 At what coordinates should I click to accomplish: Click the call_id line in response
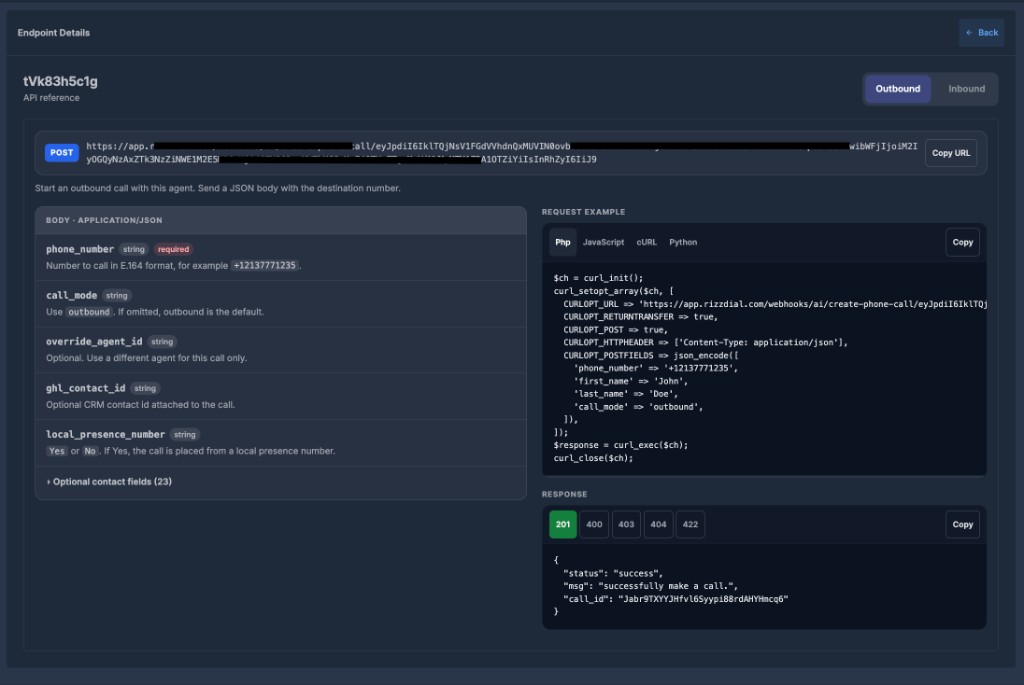pyautogui.click(x=676, y=599)
